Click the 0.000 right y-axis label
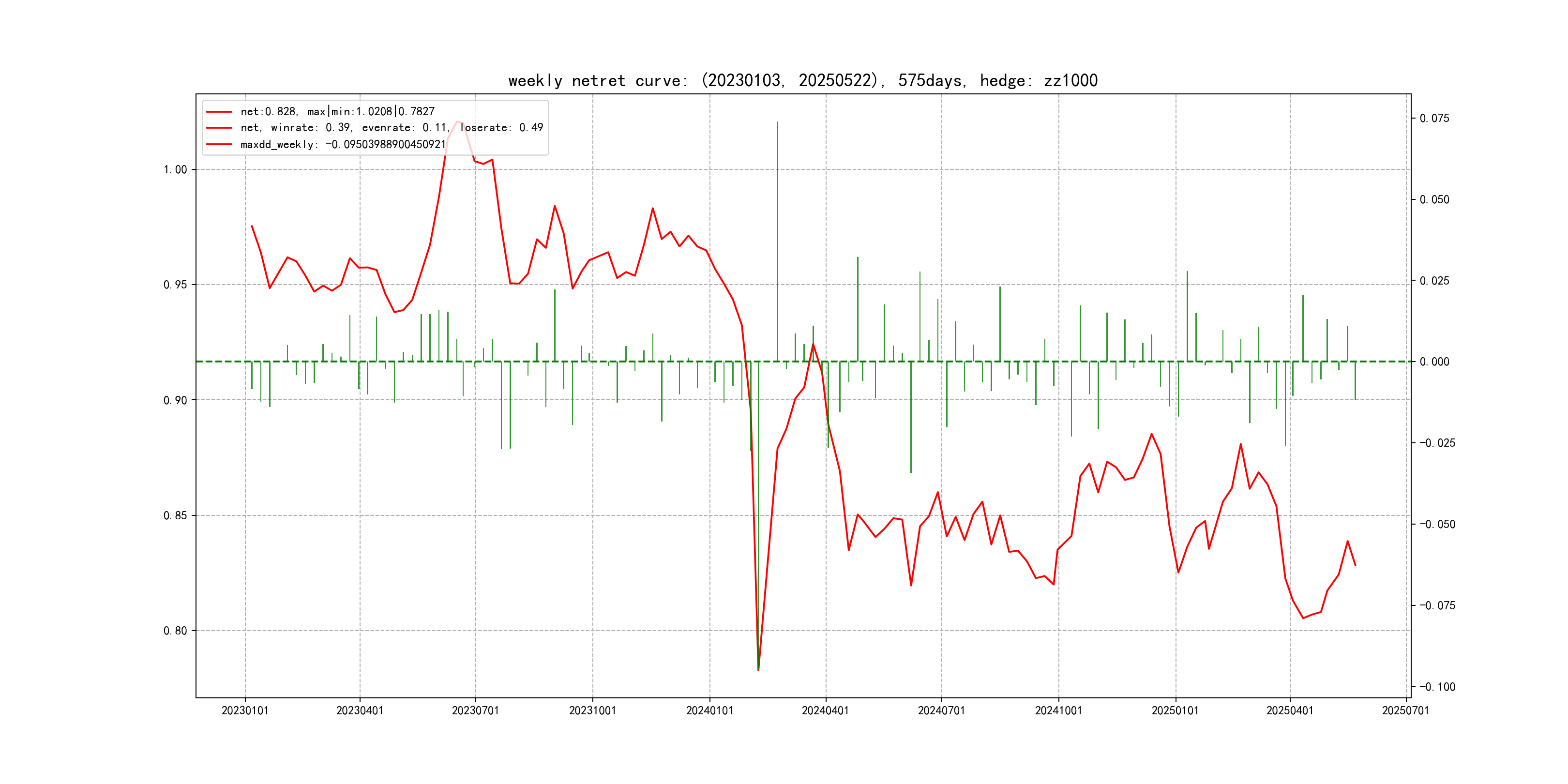 click(1434, 362)
